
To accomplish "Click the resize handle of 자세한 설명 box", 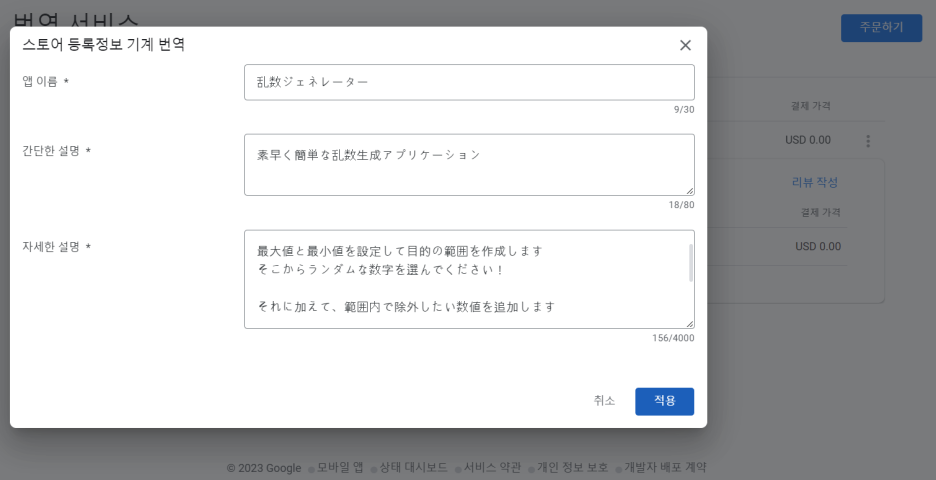I will [689, 324].
